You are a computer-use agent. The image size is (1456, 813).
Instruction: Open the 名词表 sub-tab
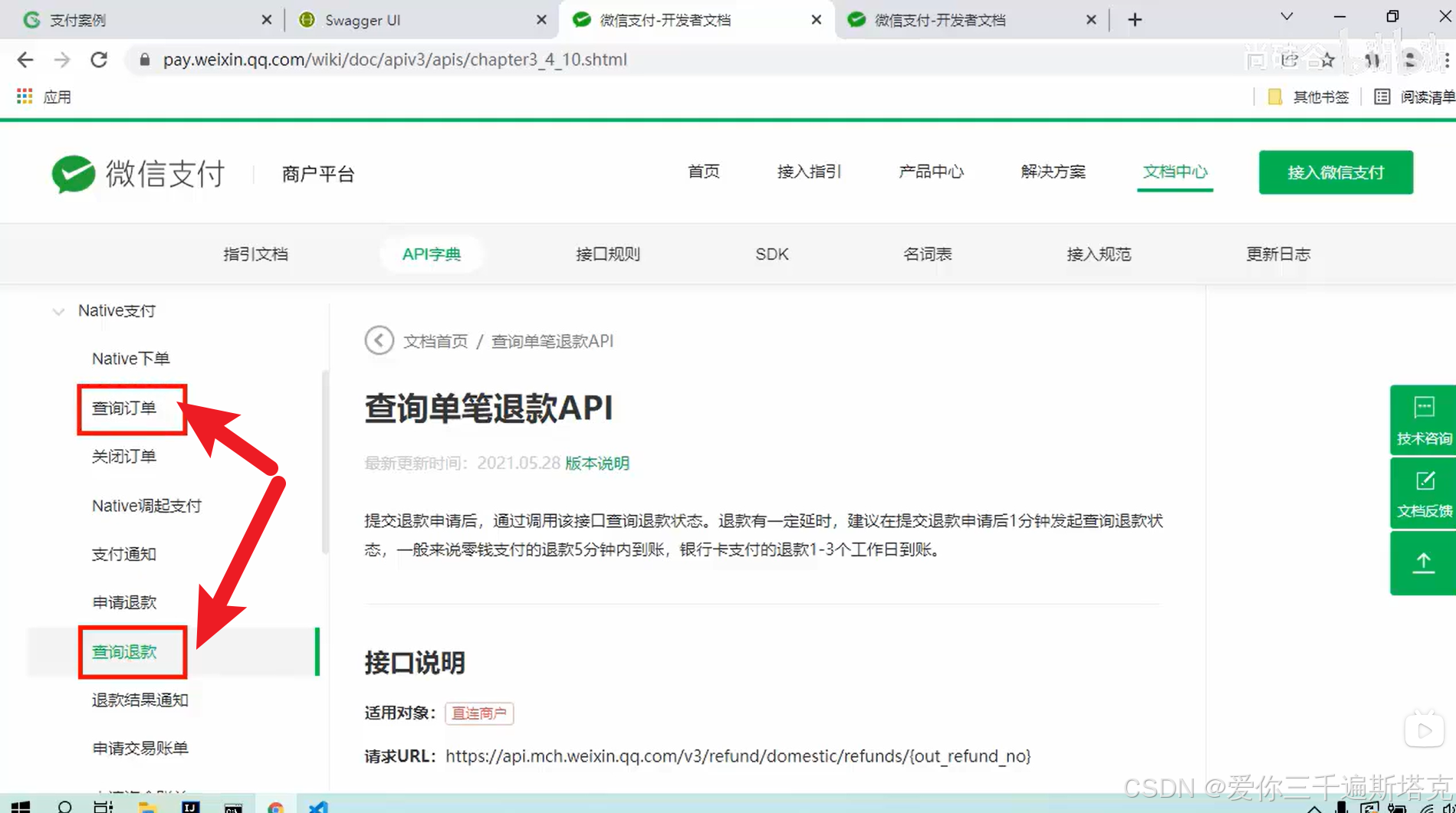click(927, 254)
